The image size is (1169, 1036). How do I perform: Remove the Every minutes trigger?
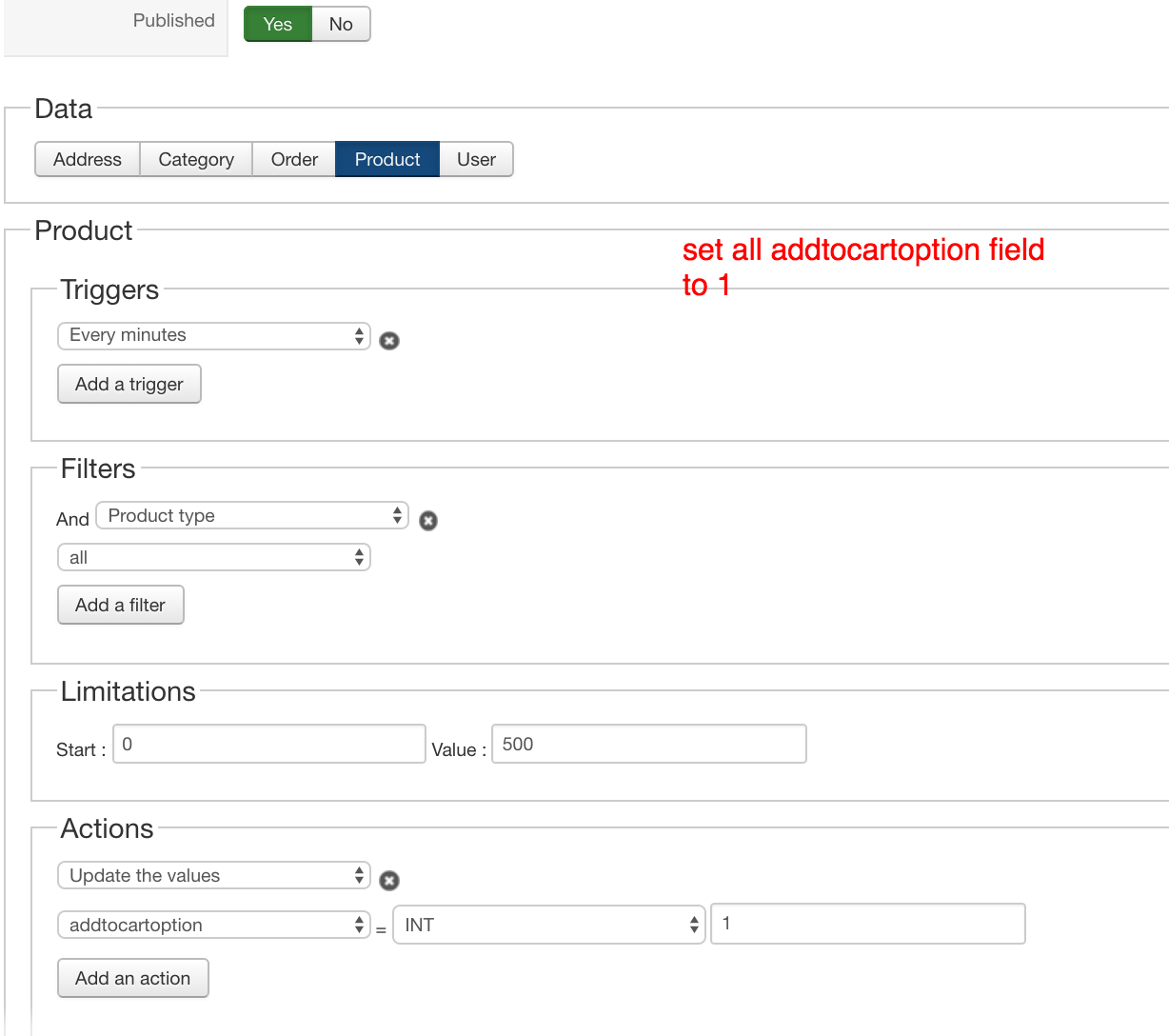[389, 341]
